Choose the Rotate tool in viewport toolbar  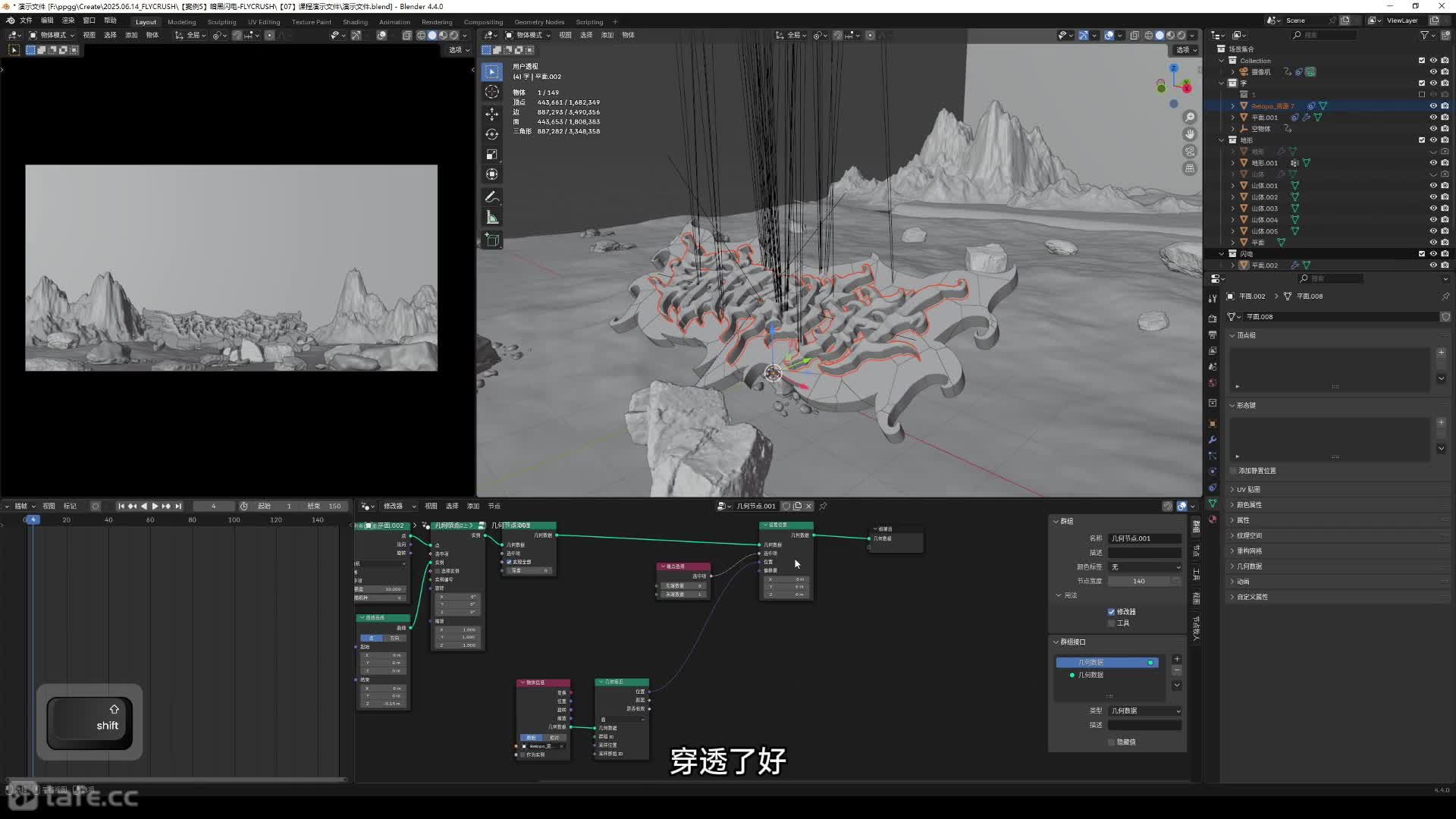coord(492,134)
